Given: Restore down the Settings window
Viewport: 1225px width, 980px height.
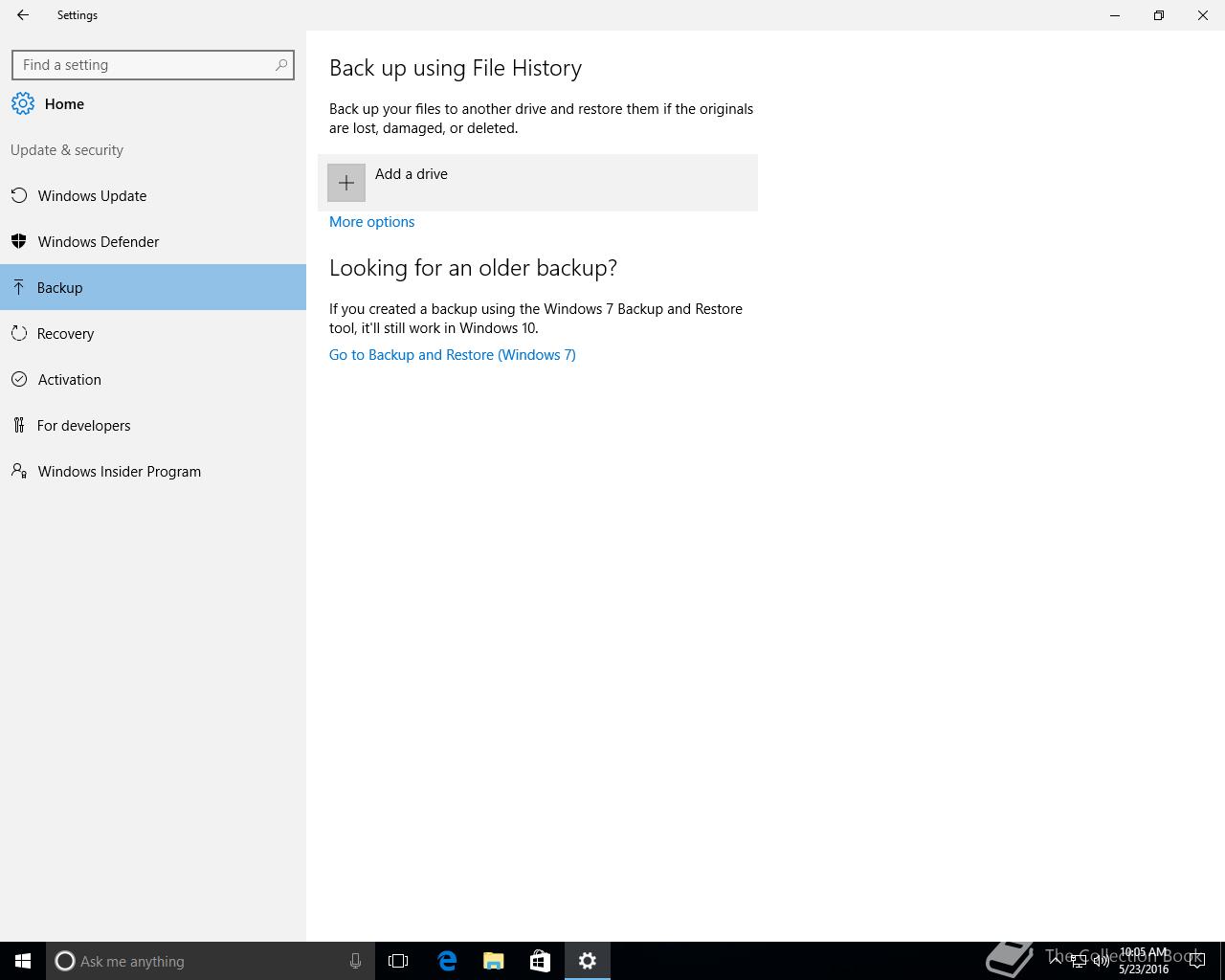Looking at the screenshot, I should (x=1159, y=15).
